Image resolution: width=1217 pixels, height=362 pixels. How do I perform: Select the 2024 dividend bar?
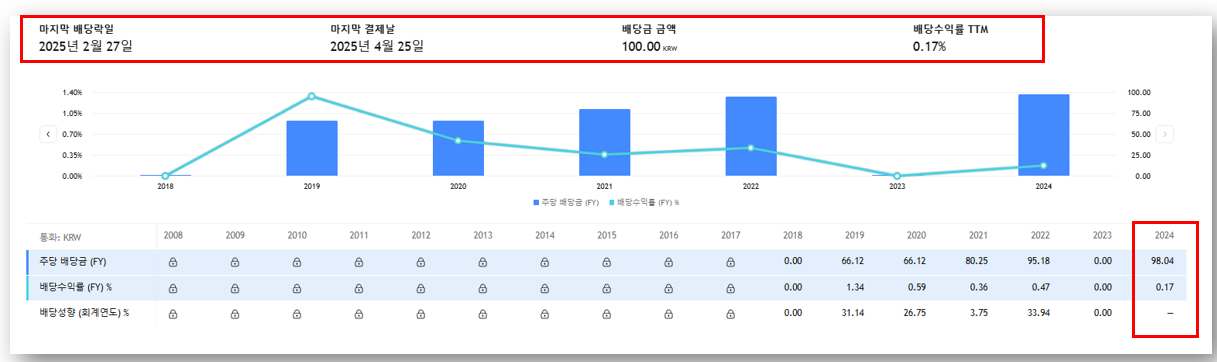click(x=1043, y=135)
